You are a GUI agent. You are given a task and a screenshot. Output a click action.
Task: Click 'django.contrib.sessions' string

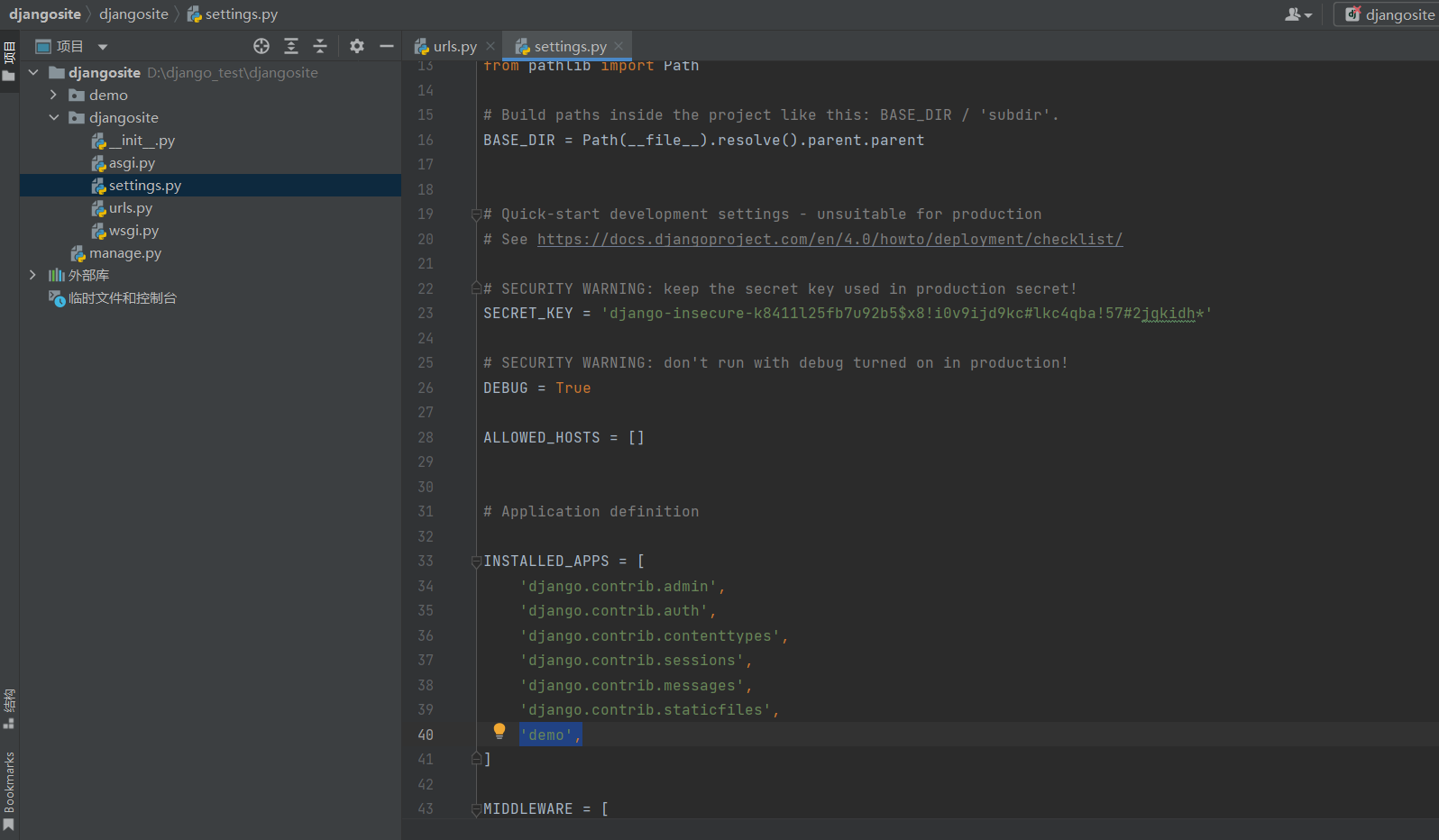click(x=632, y=661)
